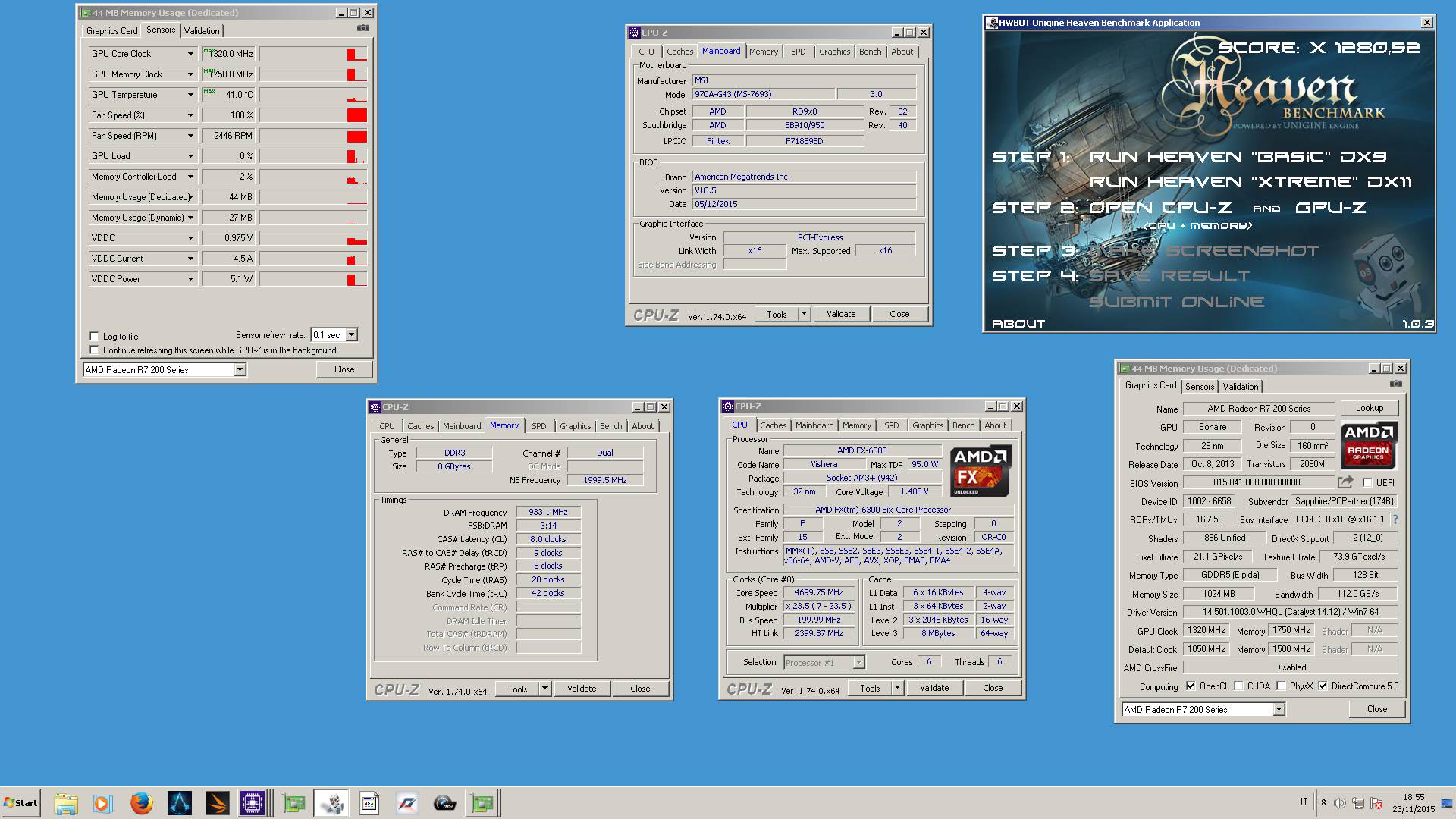This screenshot has width=1456, height=819.
Task: Show hidden tray icons with the chevron
Action: (1323, 802)
